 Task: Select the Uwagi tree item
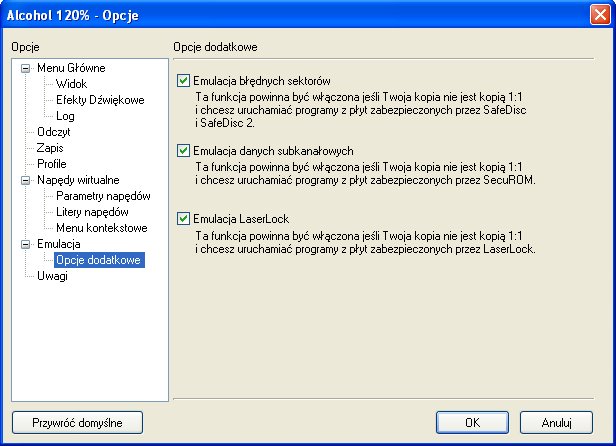[x=52, y=276]
